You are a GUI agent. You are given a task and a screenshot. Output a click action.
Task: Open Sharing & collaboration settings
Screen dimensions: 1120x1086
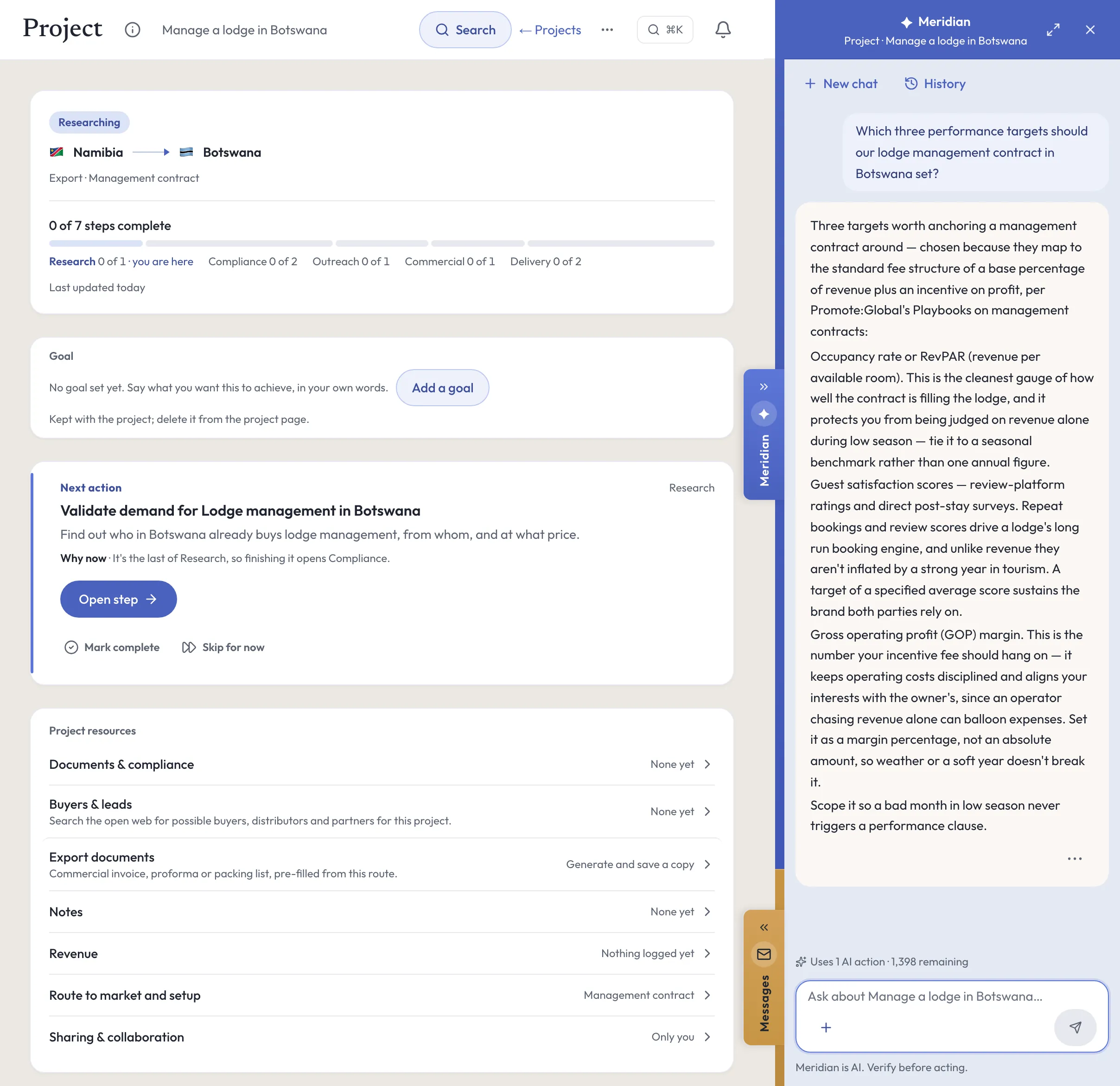(382, 1037)
